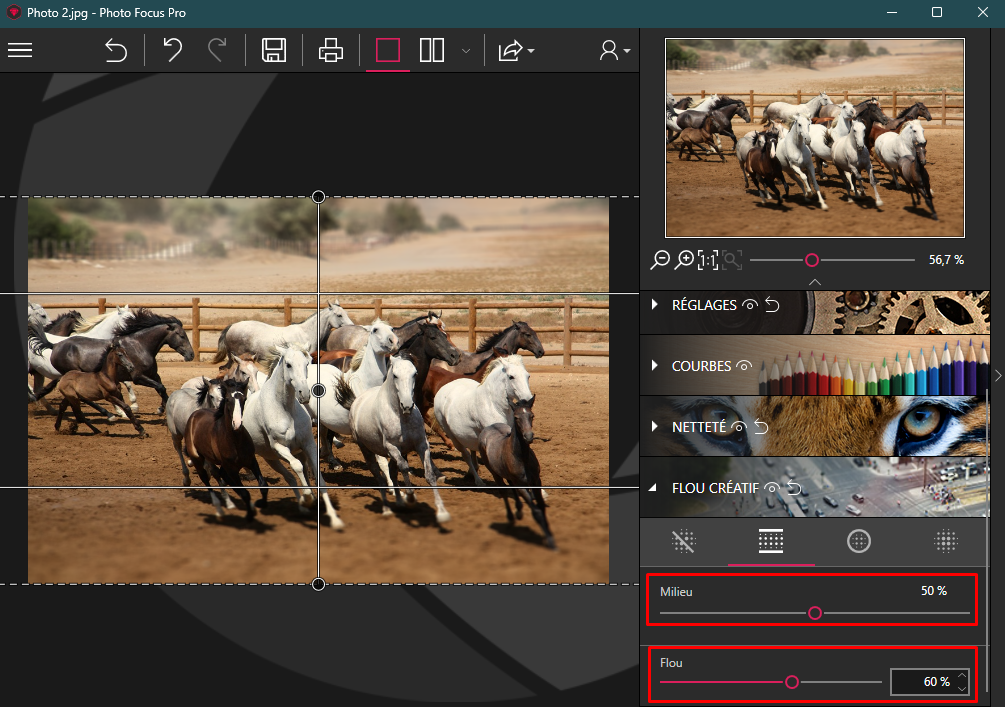Print the photo
The image size is (1005, 707).
331,50
